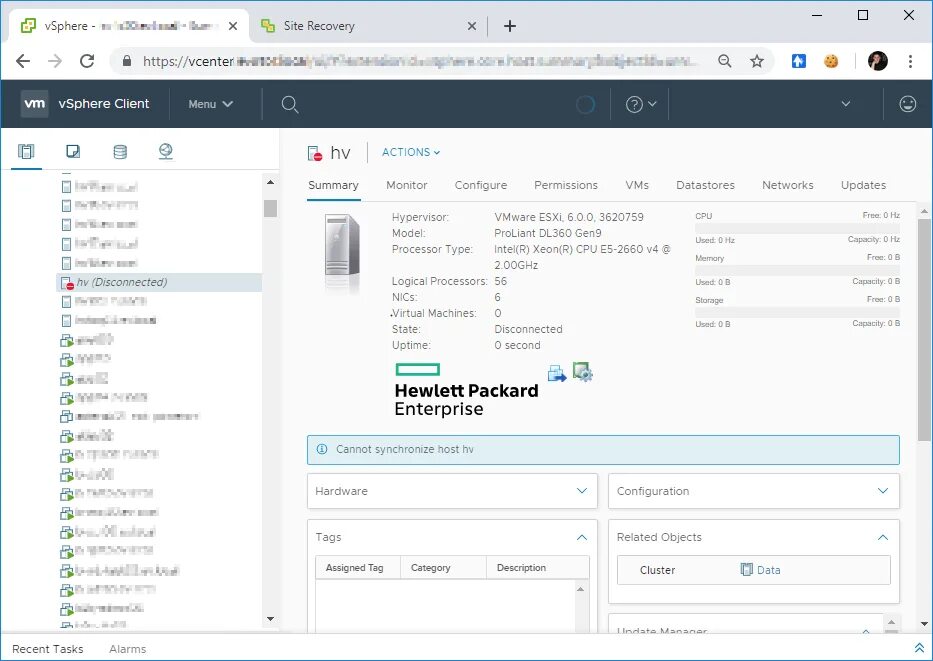The image size is (933, 661).
Task: Close the Site Recovery browser tab
Action: click(471, 26)
